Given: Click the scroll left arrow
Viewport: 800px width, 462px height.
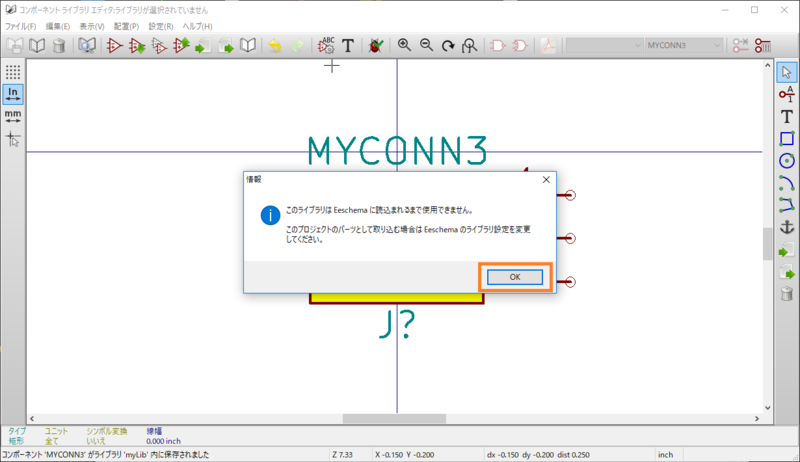Looking at the screenshot, I should pos(32,419).
